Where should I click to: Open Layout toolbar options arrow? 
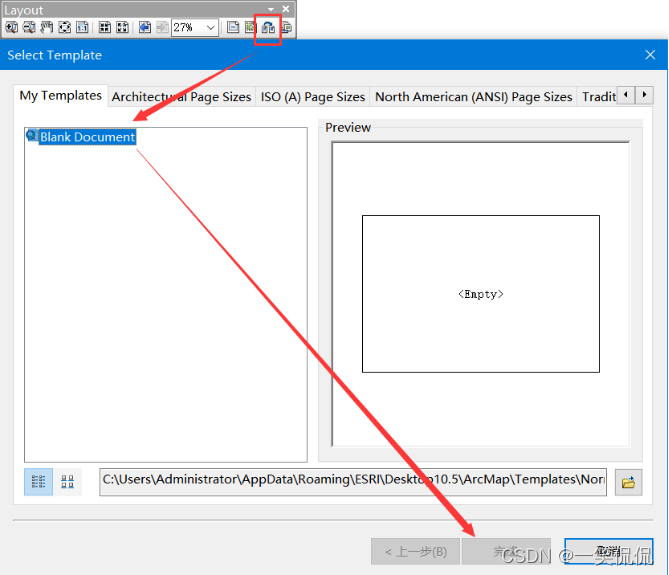271,9
